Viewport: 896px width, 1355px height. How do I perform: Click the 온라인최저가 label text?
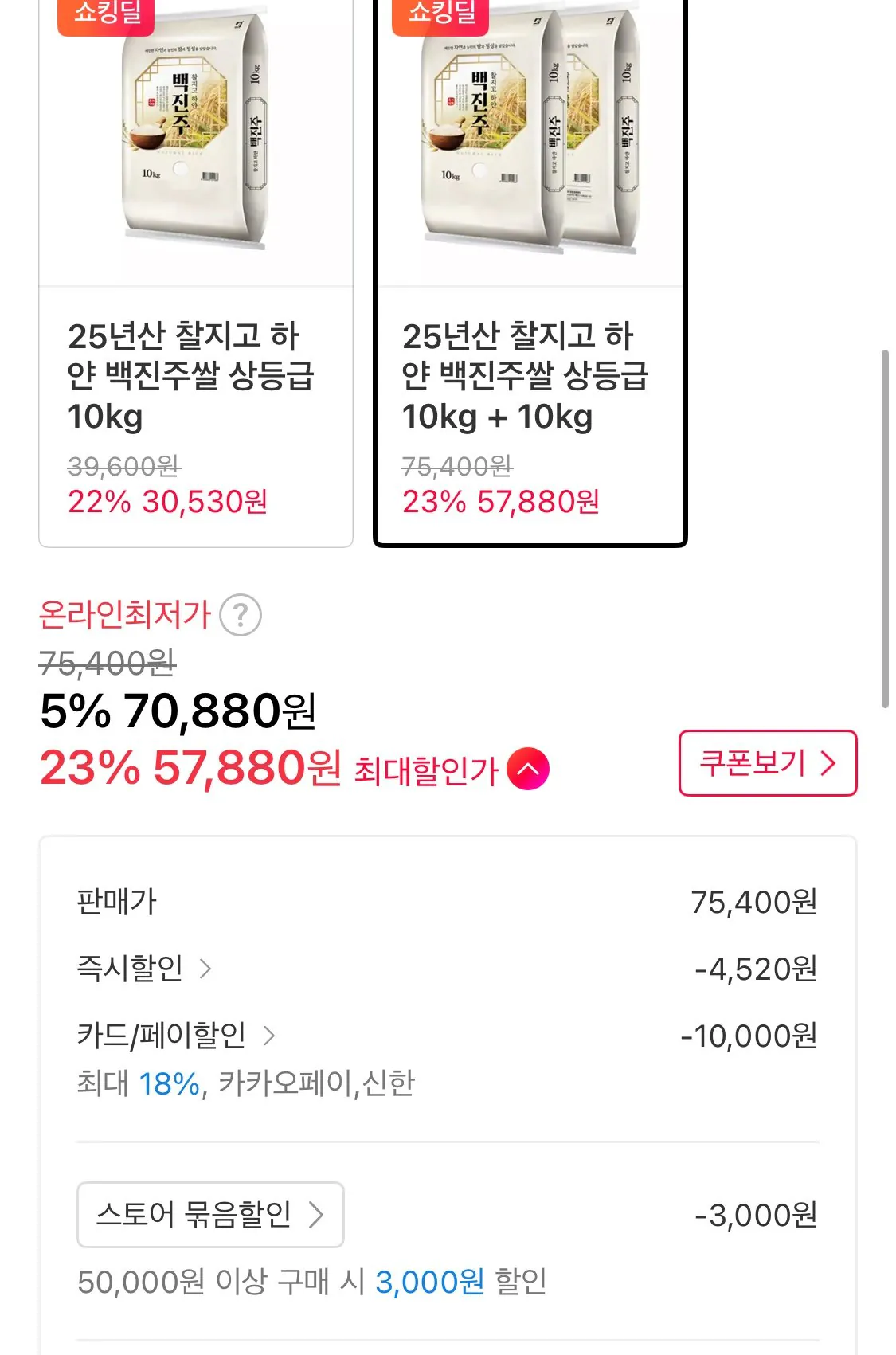pos(124,615)
